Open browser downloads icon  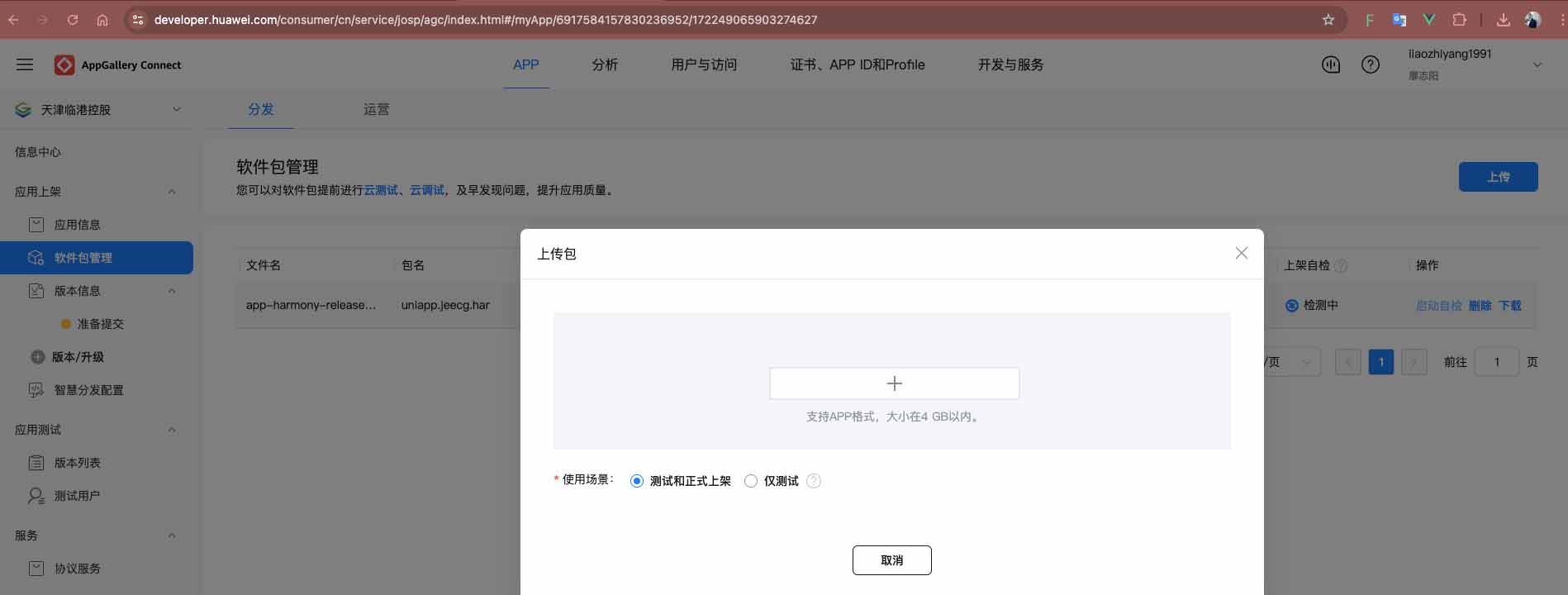1503,20
